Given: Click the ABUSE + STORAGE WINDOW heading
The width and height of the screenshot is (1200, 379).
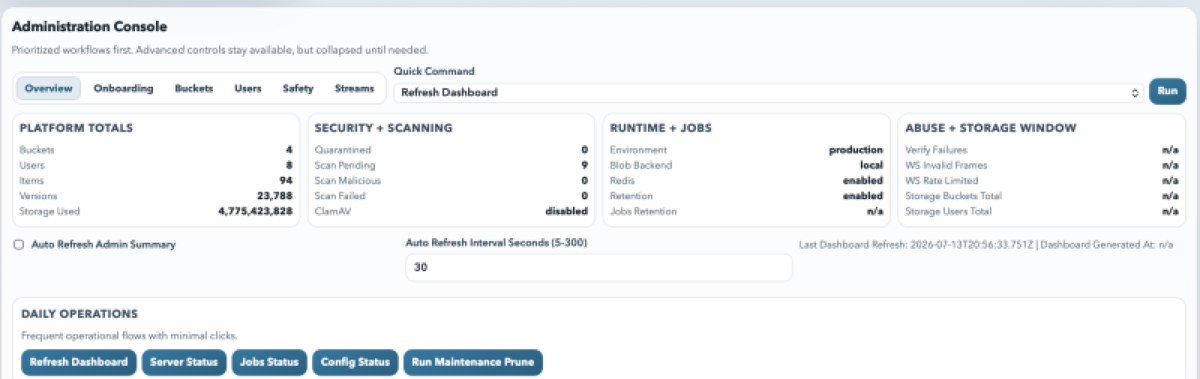Looking at the screenshot, I should [x=990, y=128].
